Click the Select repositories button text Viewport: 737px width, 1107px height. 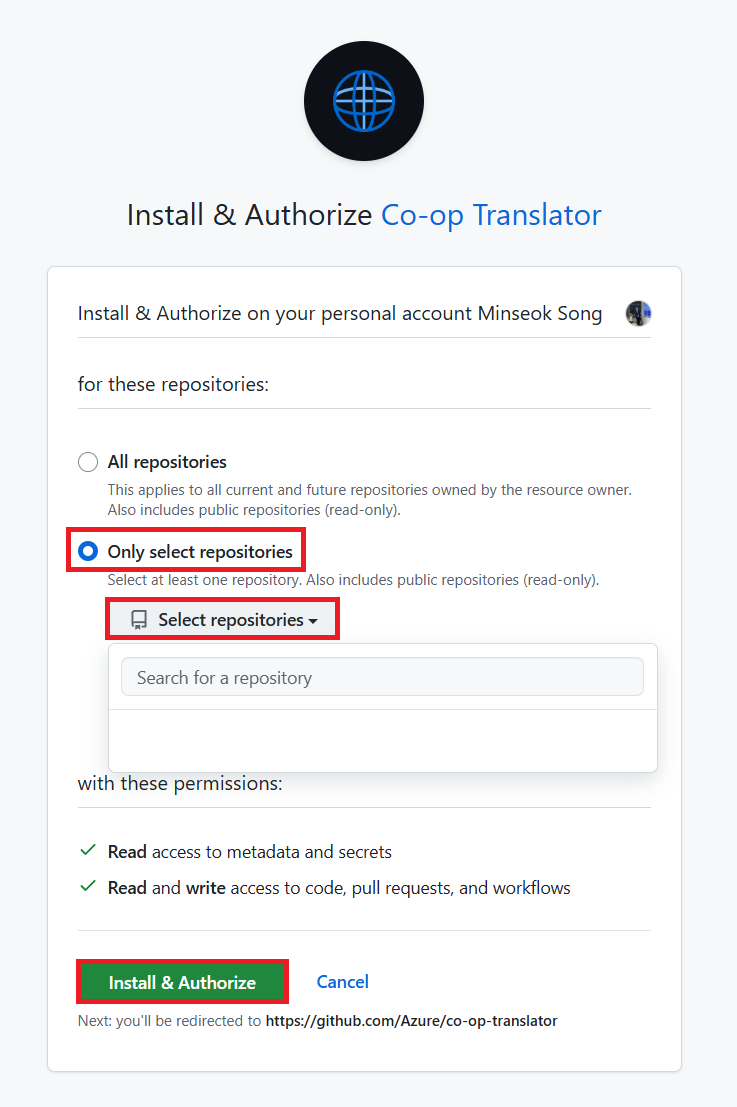tap(231, 619)
